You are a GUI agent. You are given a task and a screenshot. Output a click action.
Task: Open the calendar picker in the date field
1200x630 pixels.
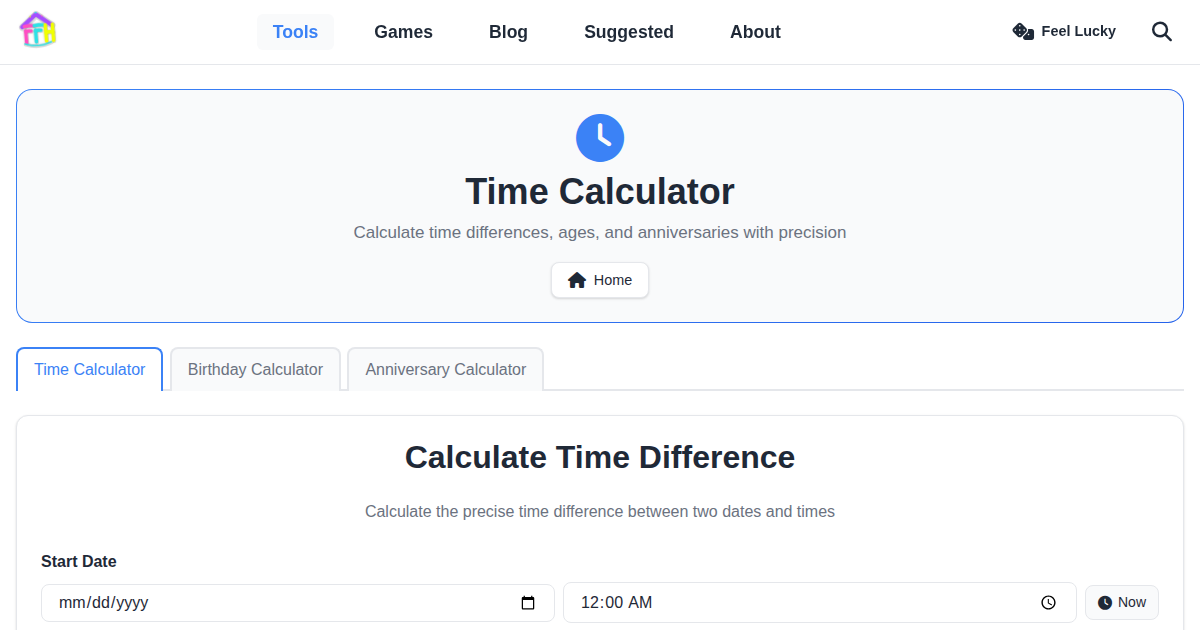pos(528,603)
